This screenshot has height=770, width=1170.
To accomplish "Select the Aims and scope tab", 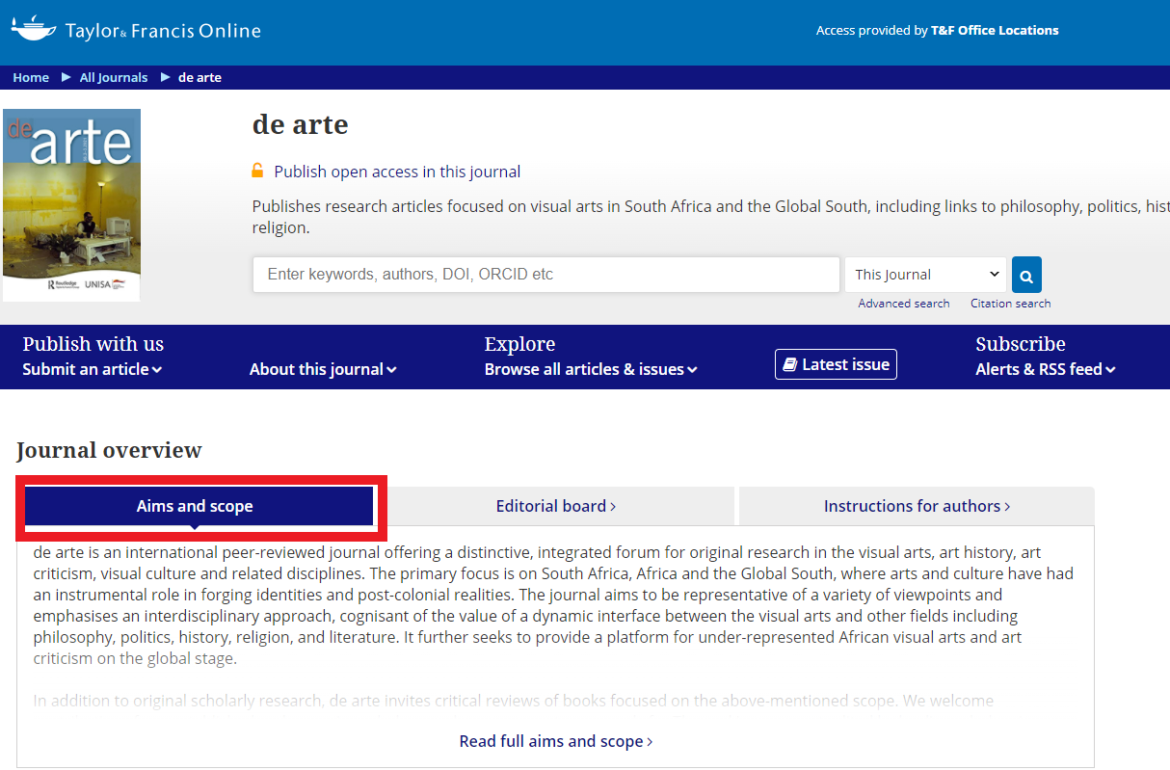I will (199, 506).
